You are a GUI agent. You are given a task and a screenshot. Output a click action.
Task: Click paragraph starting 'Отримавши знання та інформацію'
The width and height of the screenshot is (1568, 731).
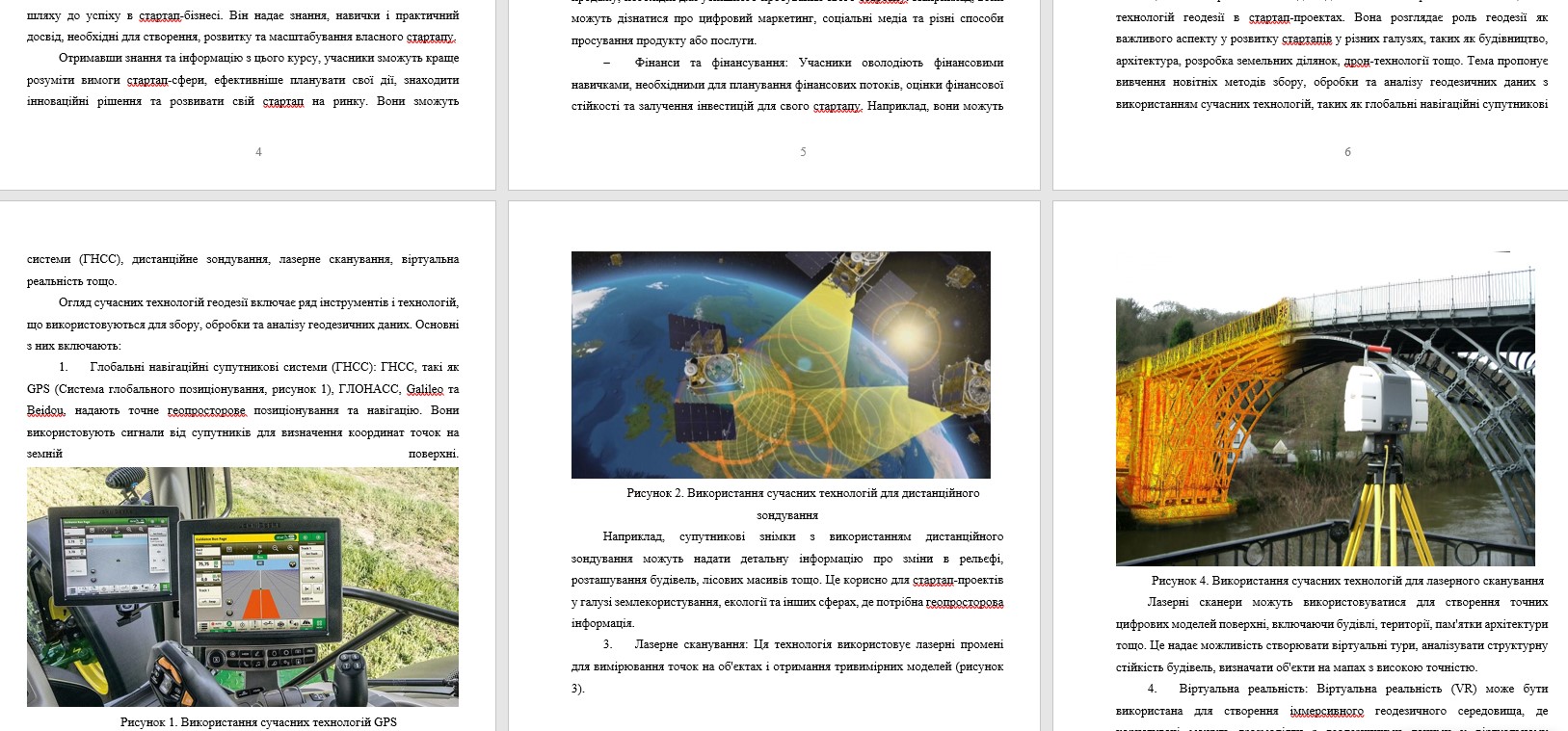243,80
